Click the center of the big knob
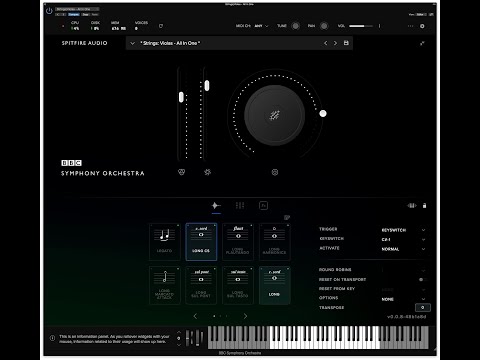The image size is (480, 360). pos(274,115)
